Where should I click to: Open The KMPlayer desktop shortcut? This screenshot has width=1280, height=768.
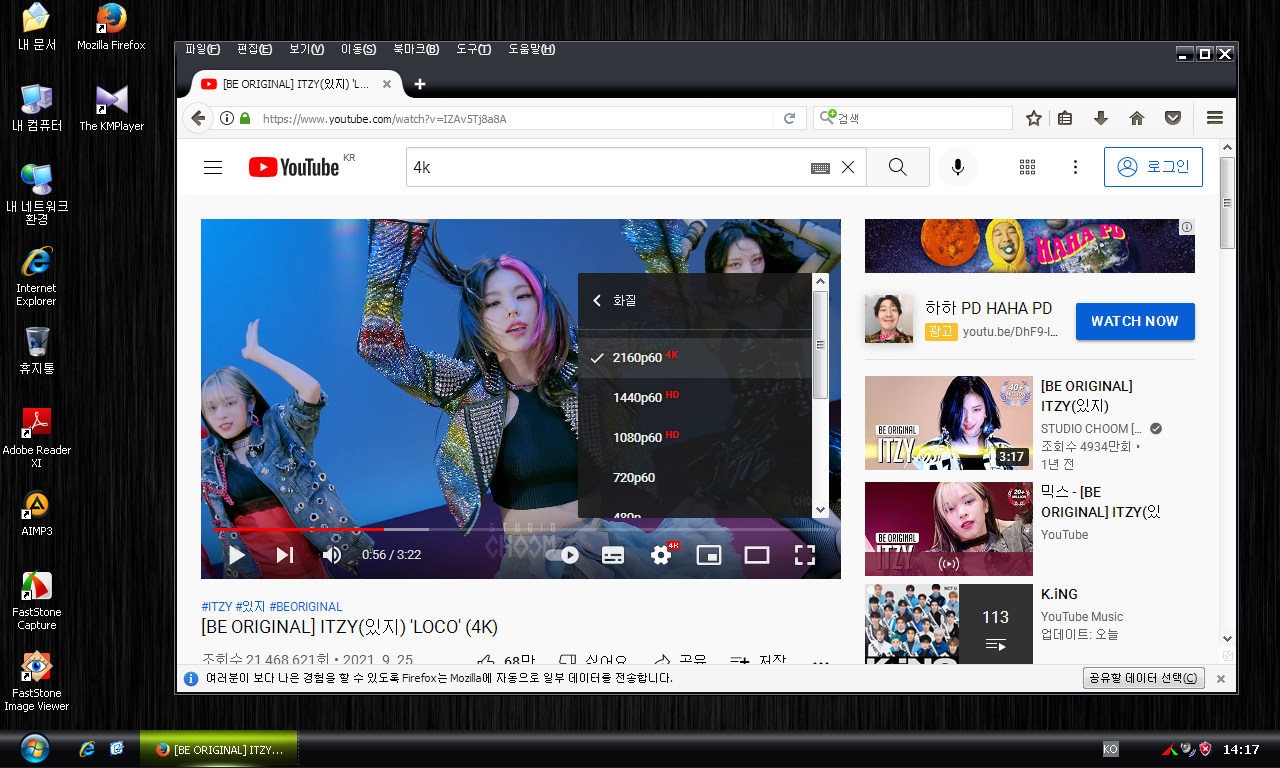pyautogui.click(x=111, y=108)
